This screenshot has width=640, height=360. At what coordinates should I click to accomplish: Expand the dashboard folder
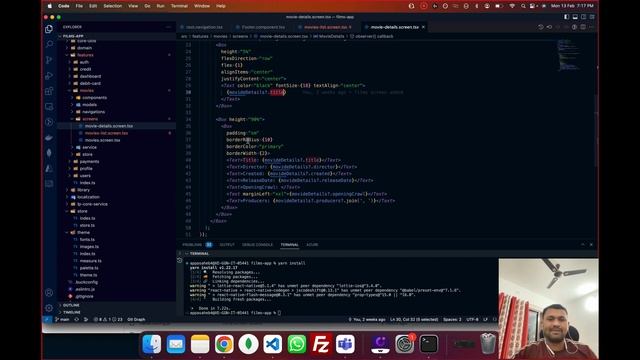tap(116, 76)
